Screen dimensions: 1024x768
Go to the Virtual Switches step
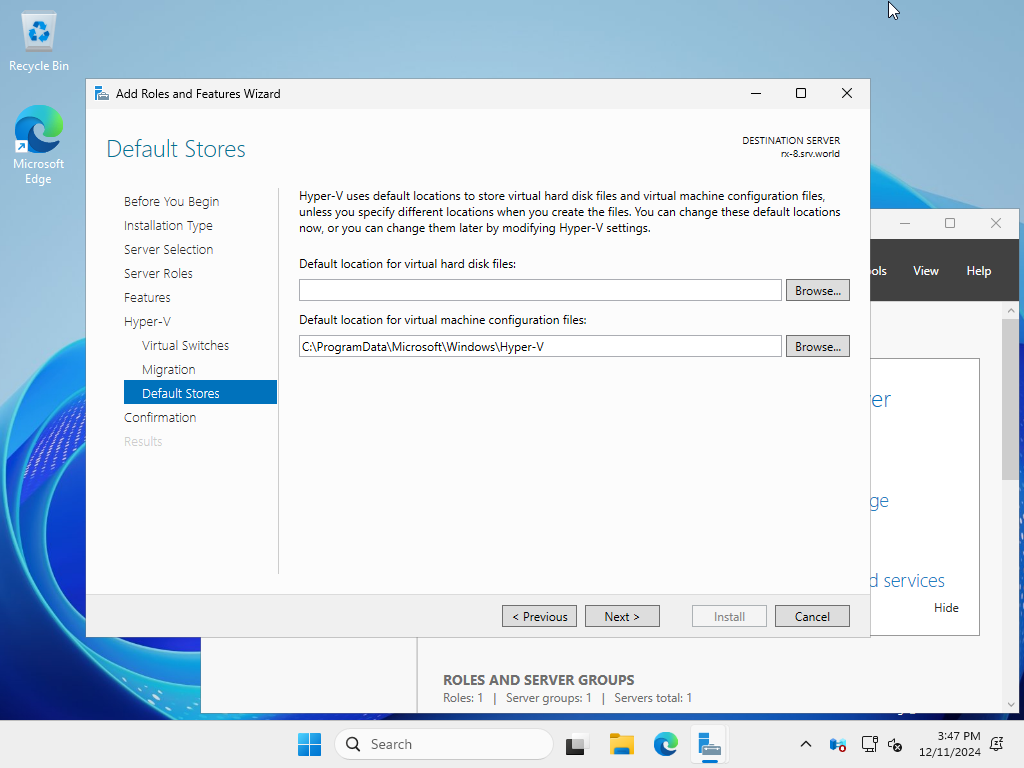point(185,345)
